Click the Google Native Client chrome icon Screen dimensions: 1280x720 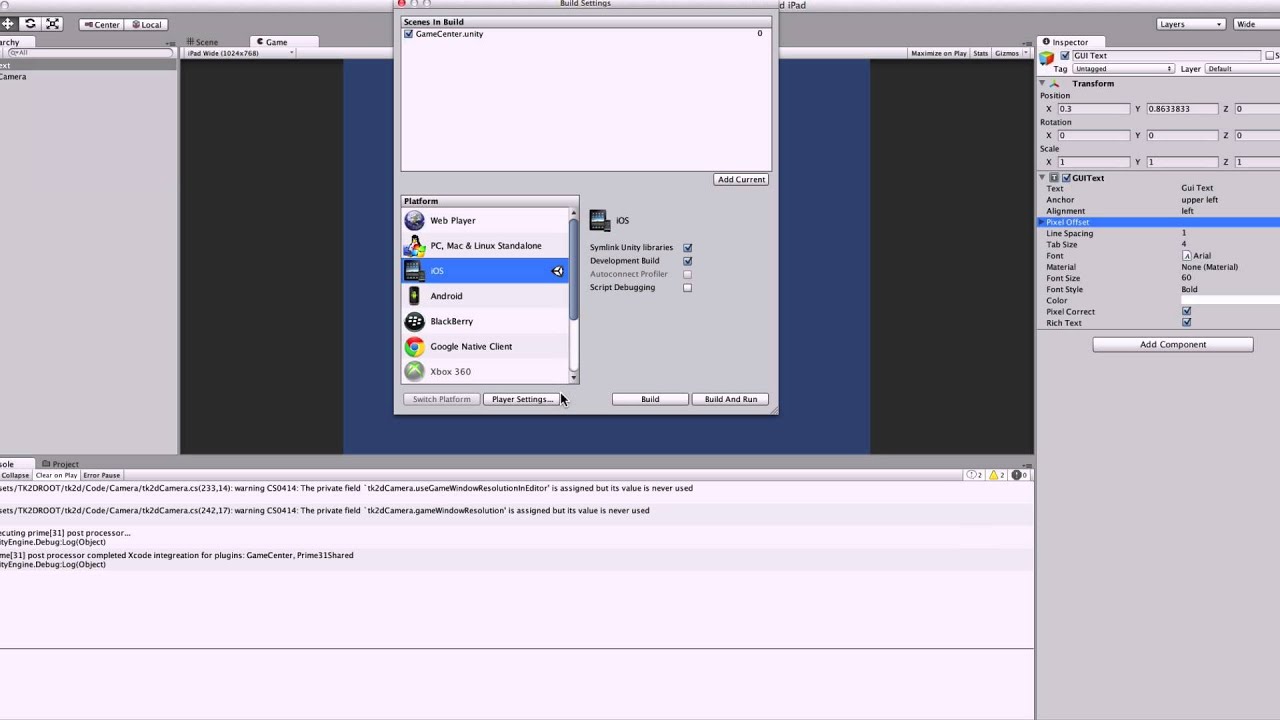point(414,346)
